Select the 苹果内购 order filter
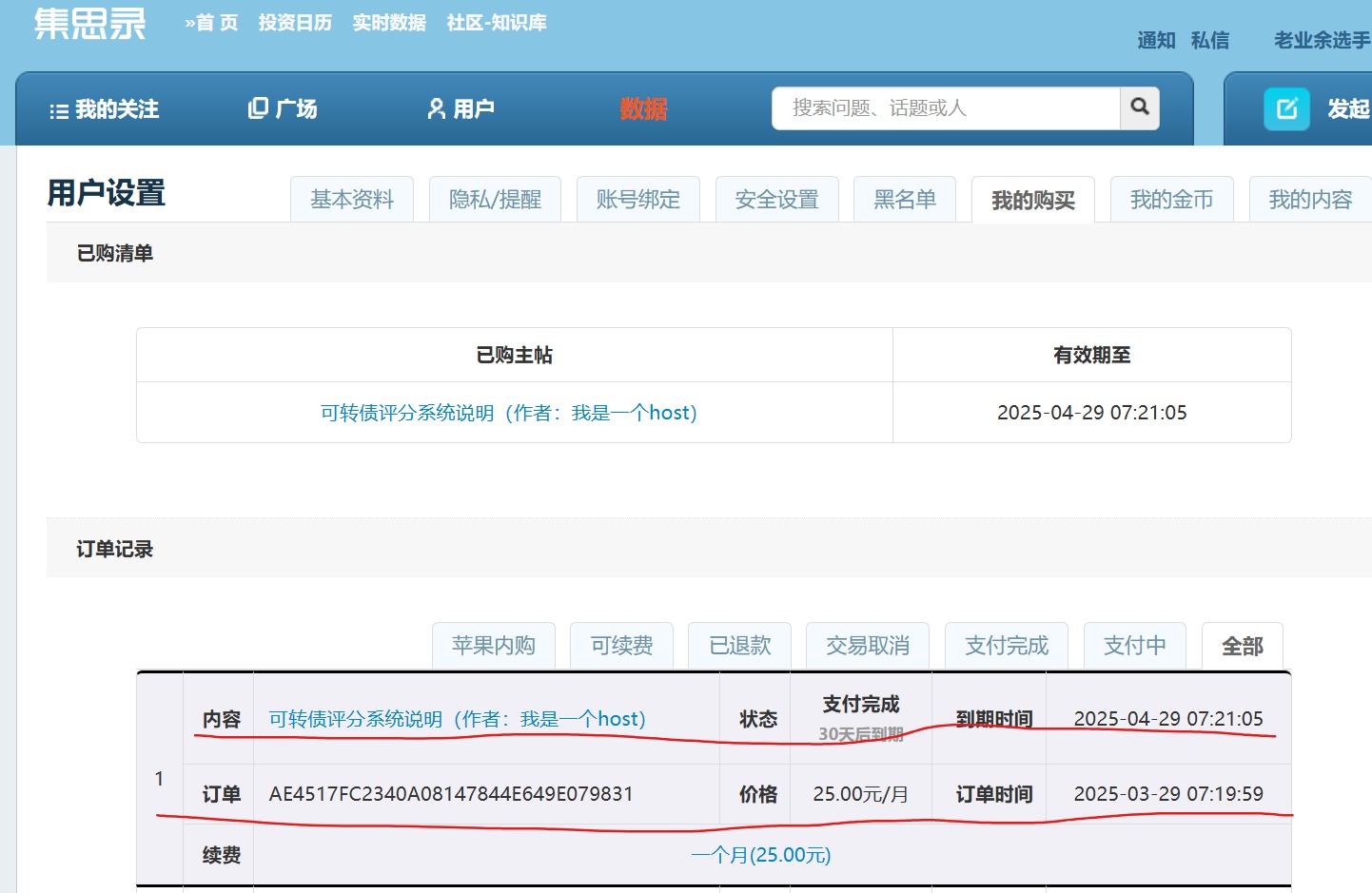 pos(493,646)
